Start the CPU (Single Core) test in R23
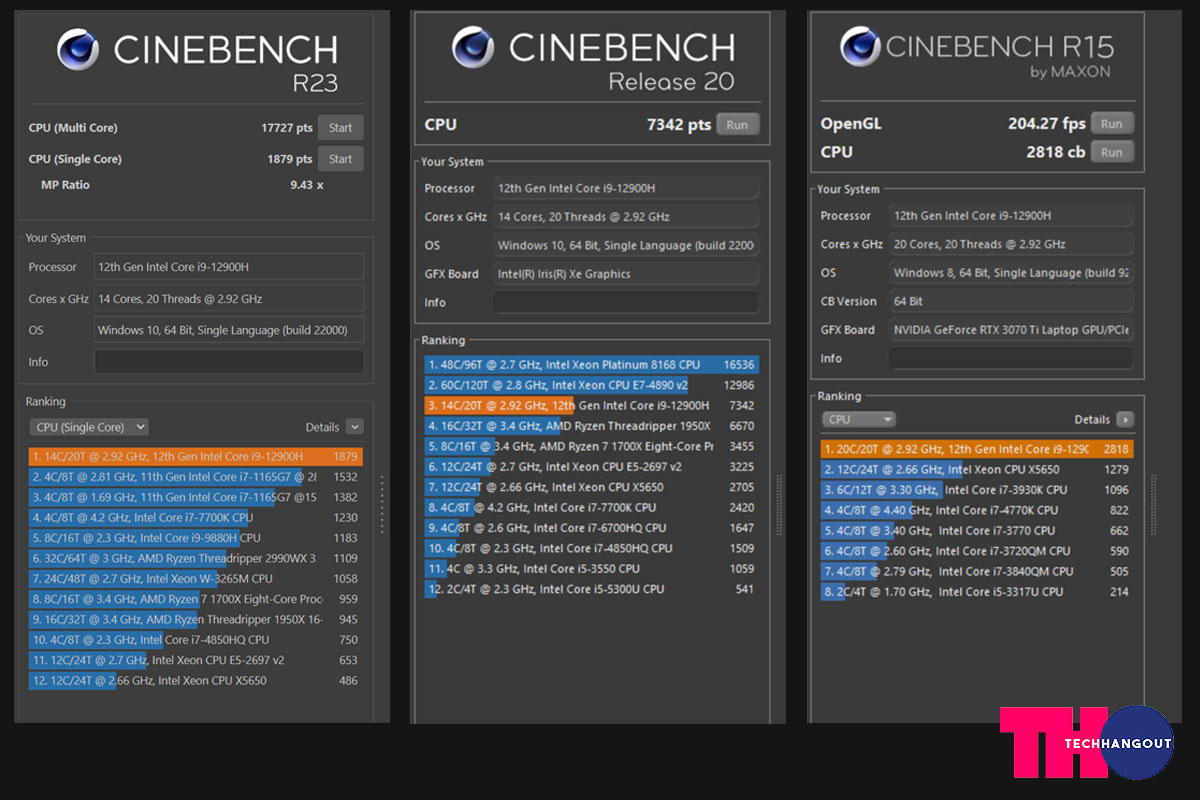 point(341,159)
